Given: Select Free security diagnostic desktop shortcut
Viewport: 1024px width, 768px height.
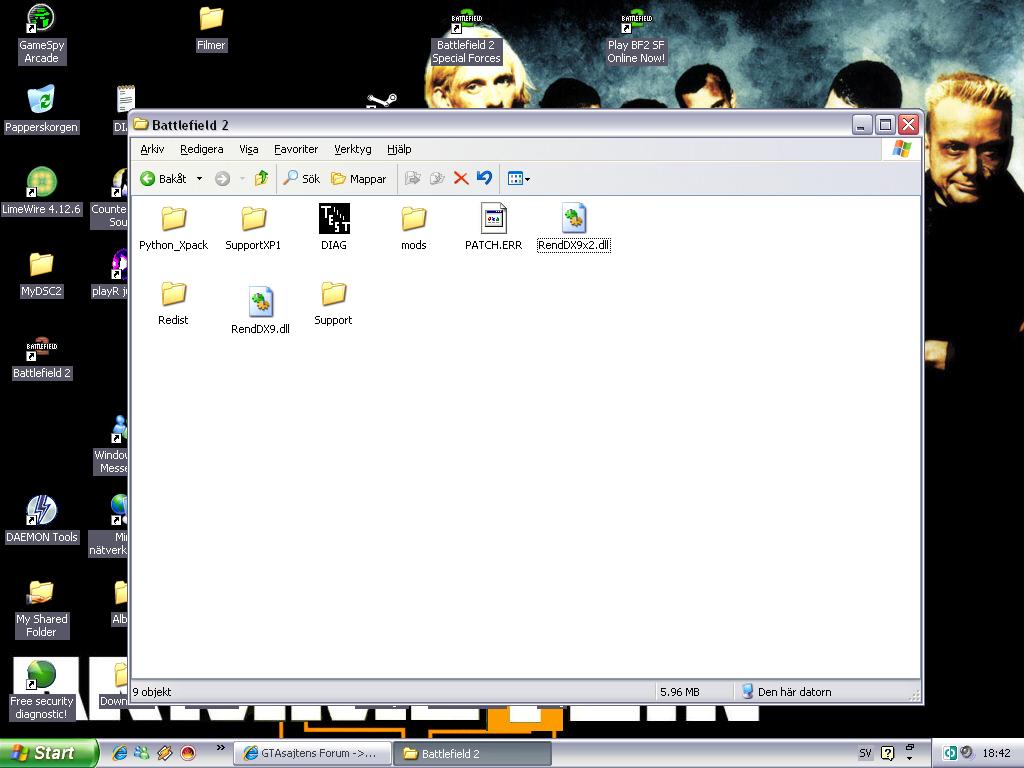Looking at the screenshot, I should [42, 690].
